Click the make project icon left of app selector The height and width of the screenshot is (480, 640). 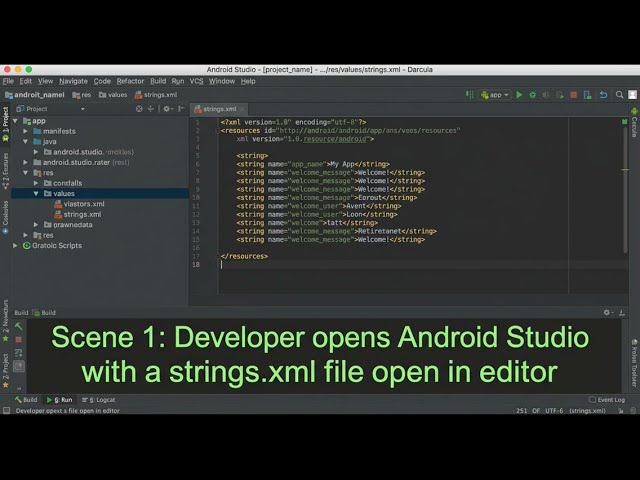coord(469,95)
